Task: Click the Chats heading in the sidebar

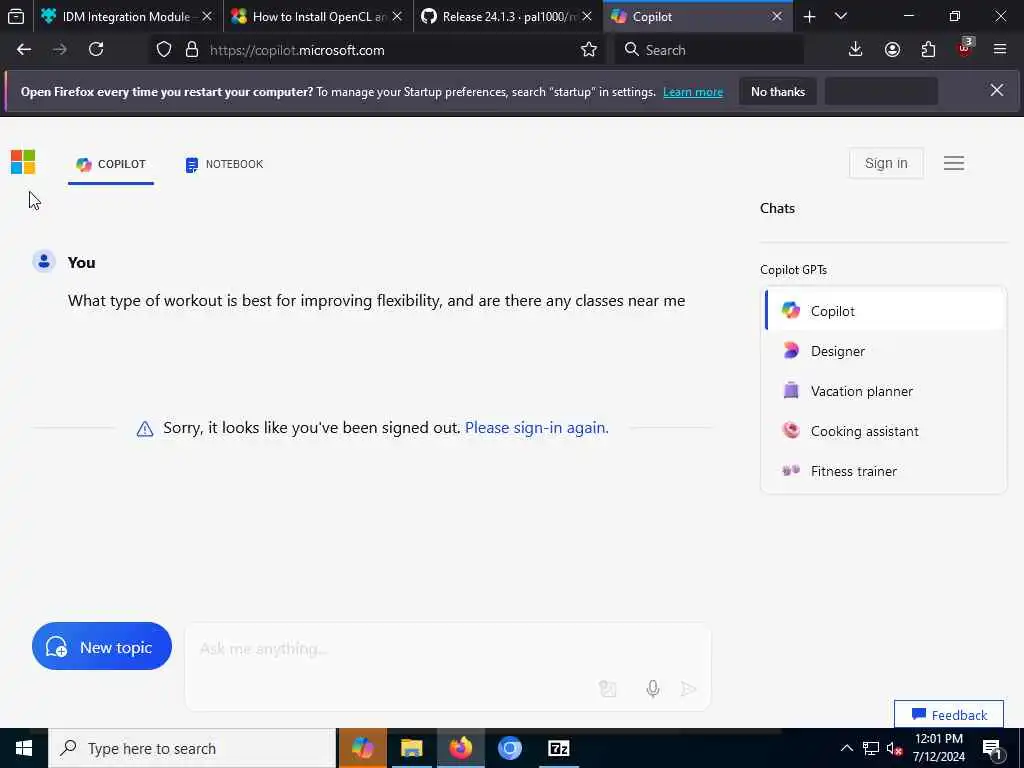Action: tap(777, 208)
